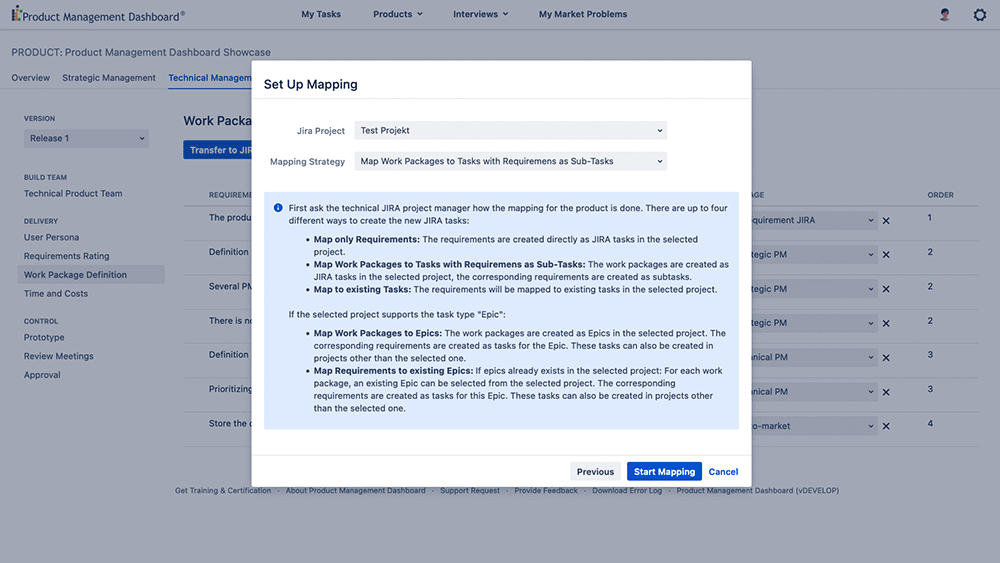Switch to Strategic Management tab

coord(108,78)
